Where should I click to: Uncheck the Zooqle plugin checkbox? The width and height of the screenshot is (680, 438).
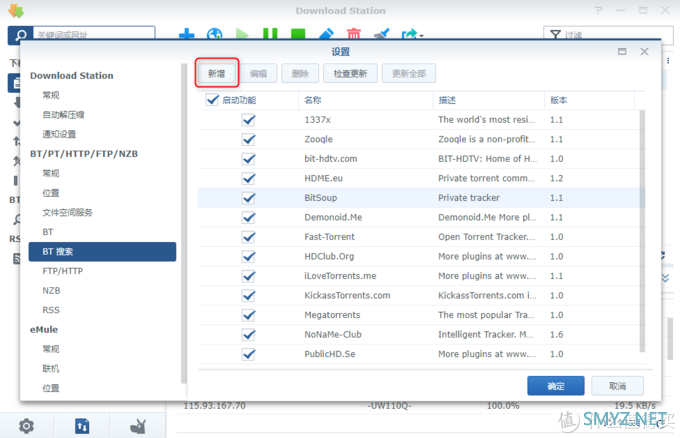click(x=248, y=139)
